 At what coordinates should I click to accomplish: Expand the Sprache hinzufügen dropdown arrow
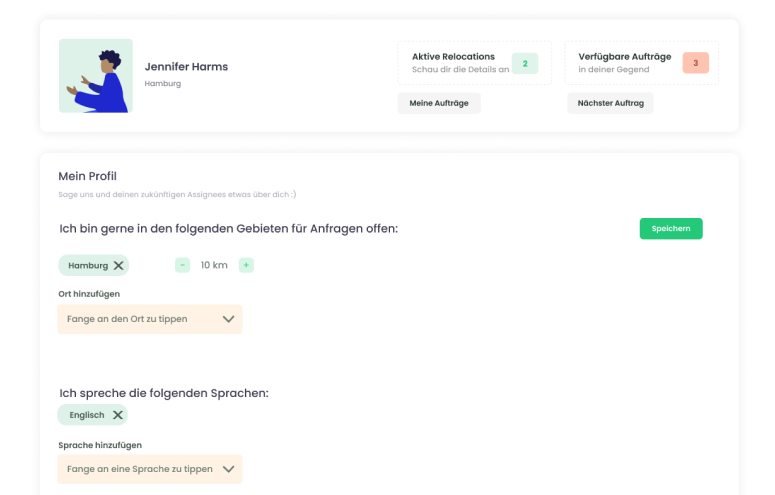click(x=228, y=469)
